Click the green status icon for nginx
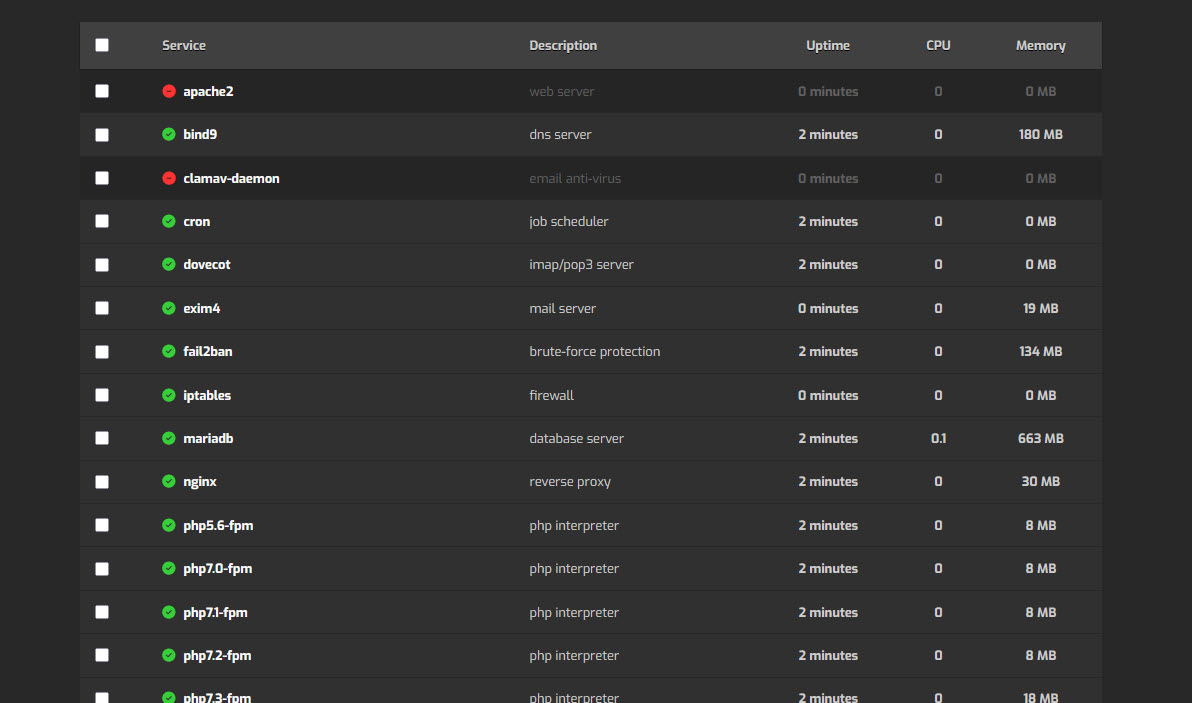Screen dimensions: 1192x703 (x=169, y=481)
